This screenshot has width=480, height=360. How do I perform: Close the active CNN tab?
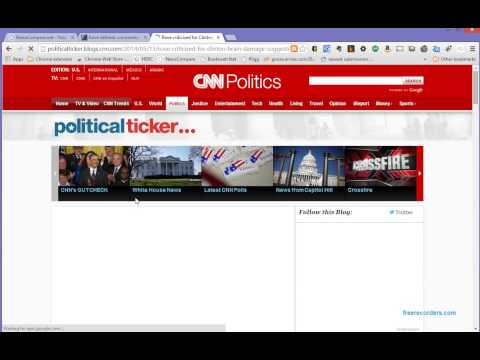[x=218, y=37]
